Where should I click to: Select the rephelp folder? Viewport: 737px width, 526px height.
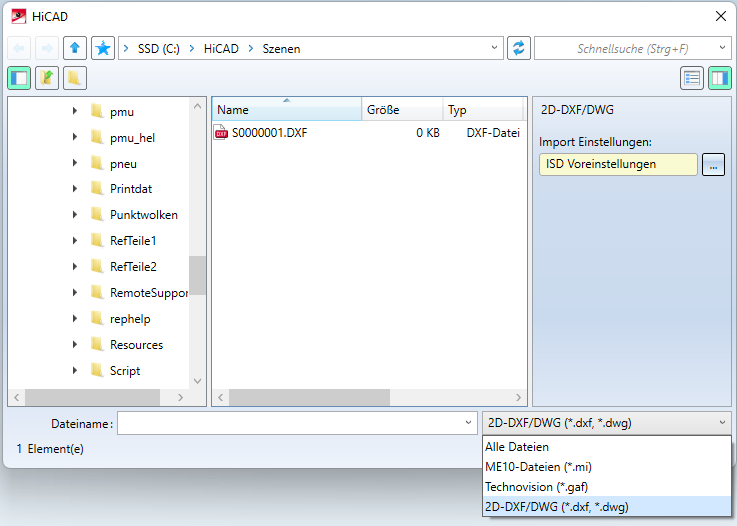(x=130, y=319)
